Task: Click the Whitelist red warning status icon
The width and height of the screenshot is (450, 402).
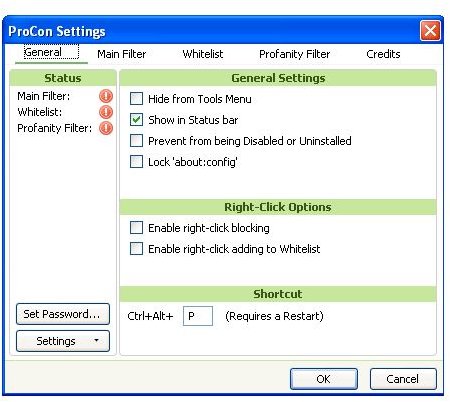Action: pos(106,112)
